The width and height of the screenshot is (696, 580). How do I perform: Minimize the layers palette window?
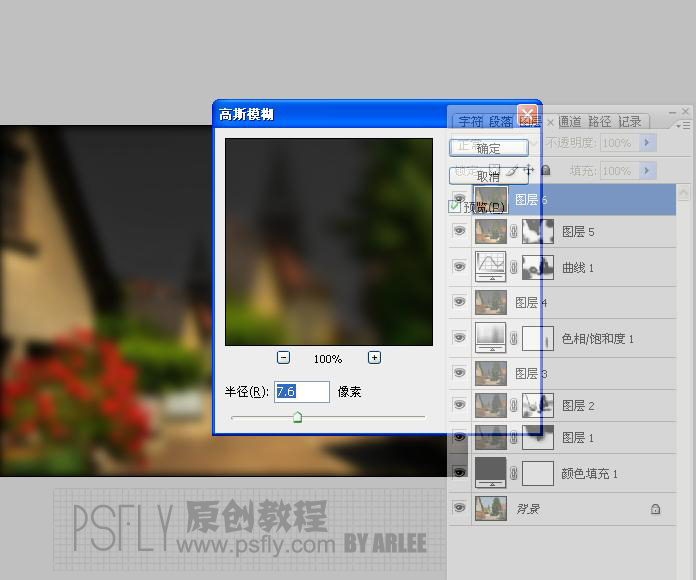point(672,112)
